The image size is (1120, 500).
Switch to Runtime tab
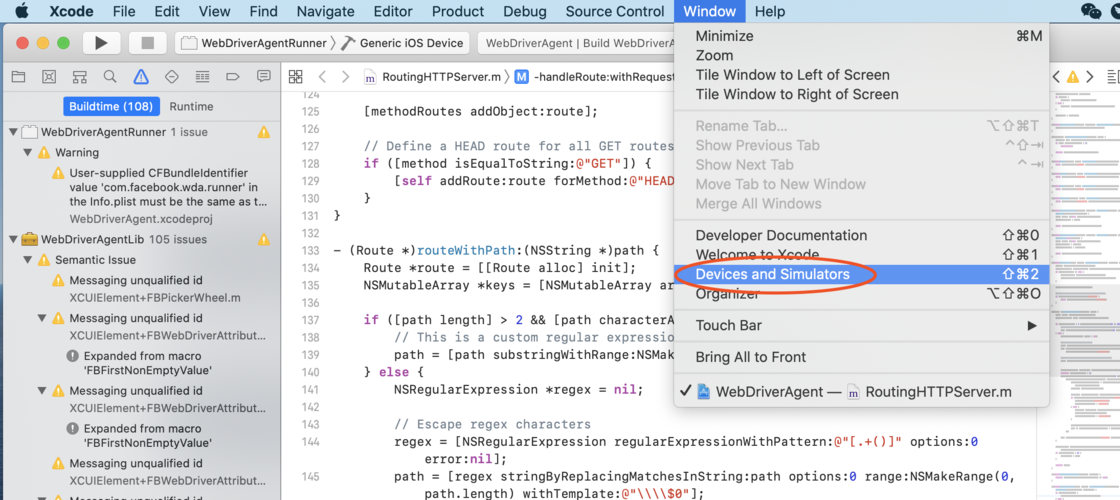(x=191, y=106)
